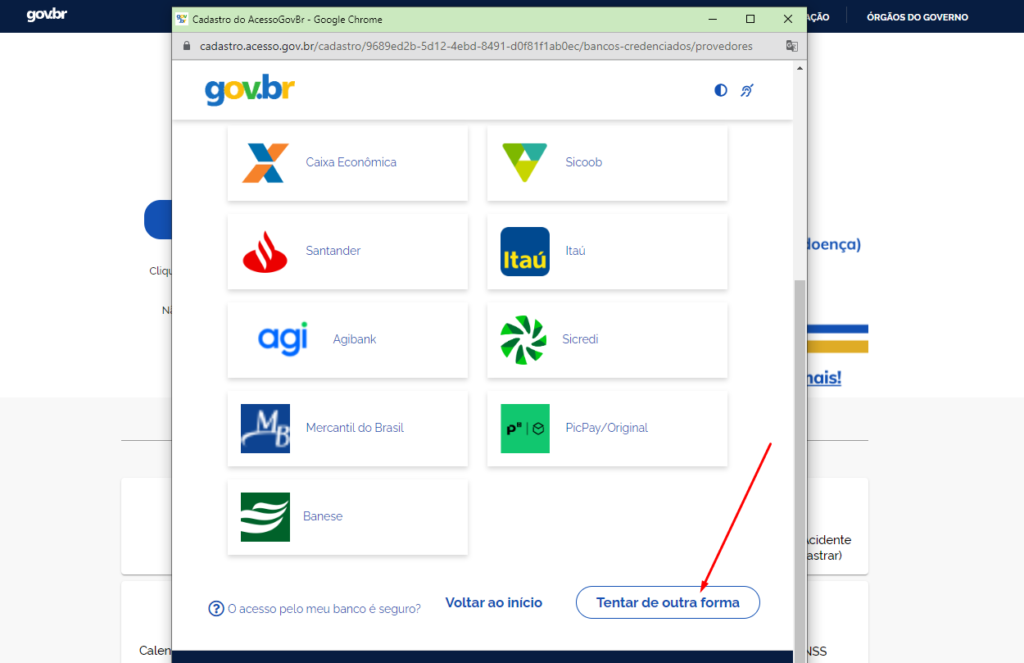Select the PicPay/Original label
The image size is (1024, 663).
[x=607, y=428]
